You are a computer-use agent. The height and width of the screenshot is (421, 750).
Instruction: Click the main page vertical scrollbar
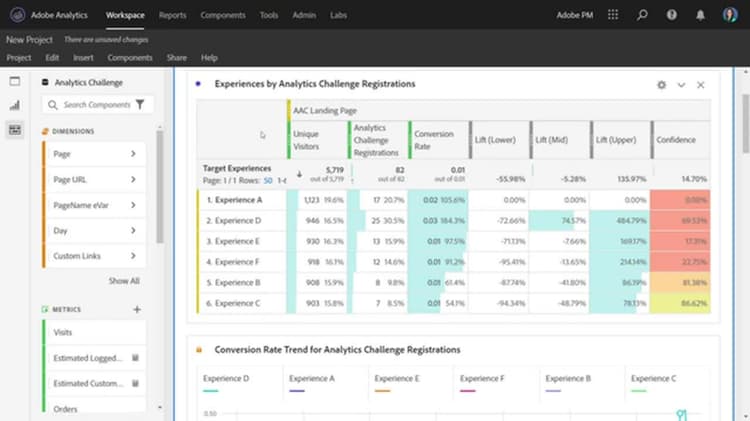tap(745, 123)
